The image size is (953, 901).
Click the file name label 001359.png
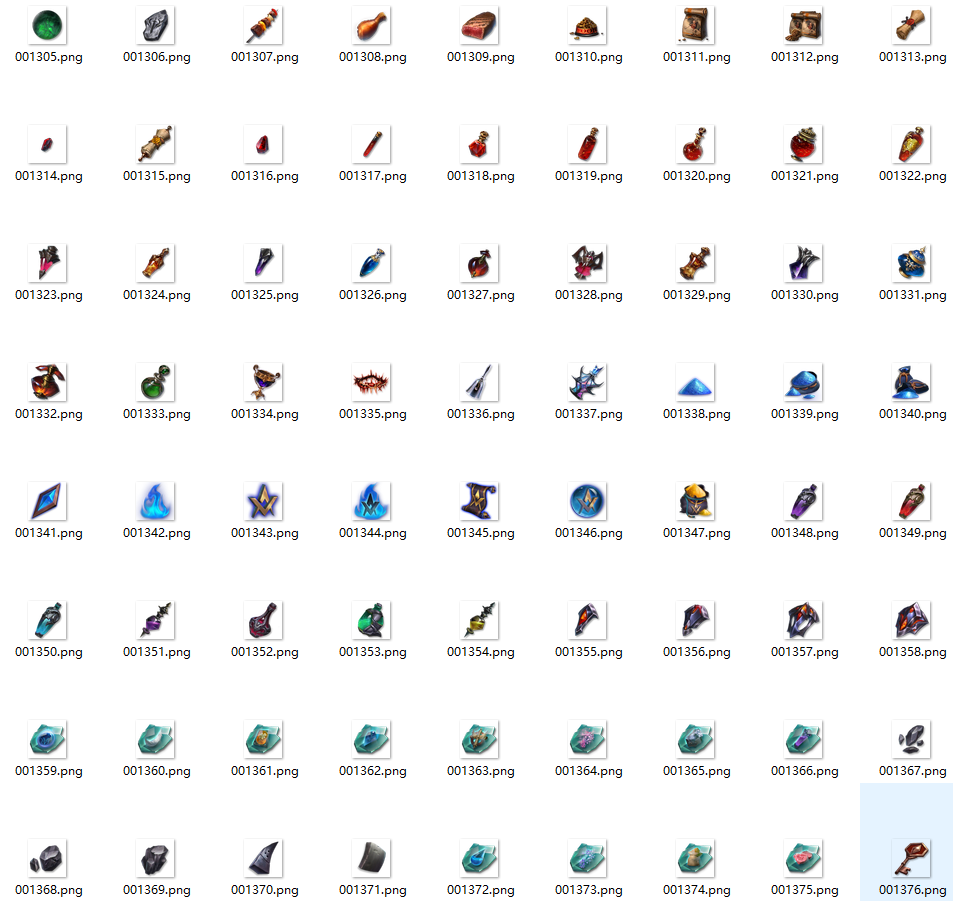pyautogui.click(x=48, y=771)
